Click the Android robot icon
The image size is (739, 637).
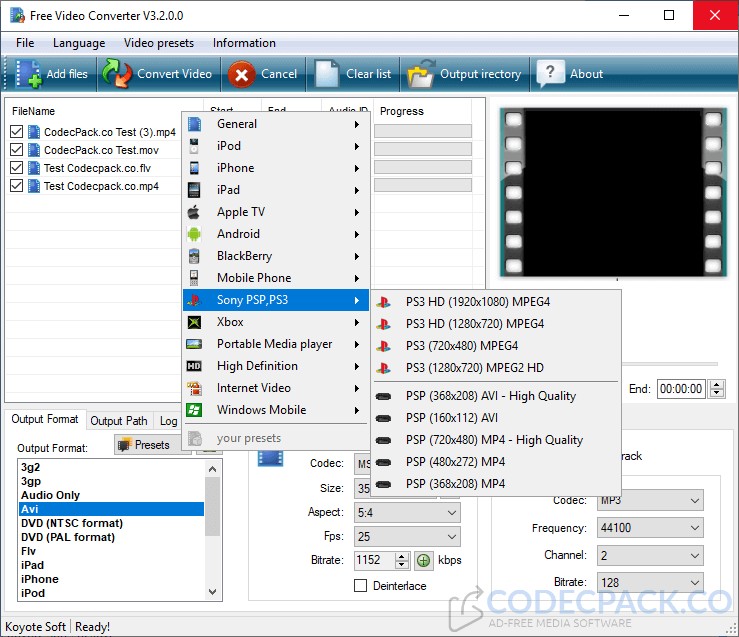click(194, 234)
